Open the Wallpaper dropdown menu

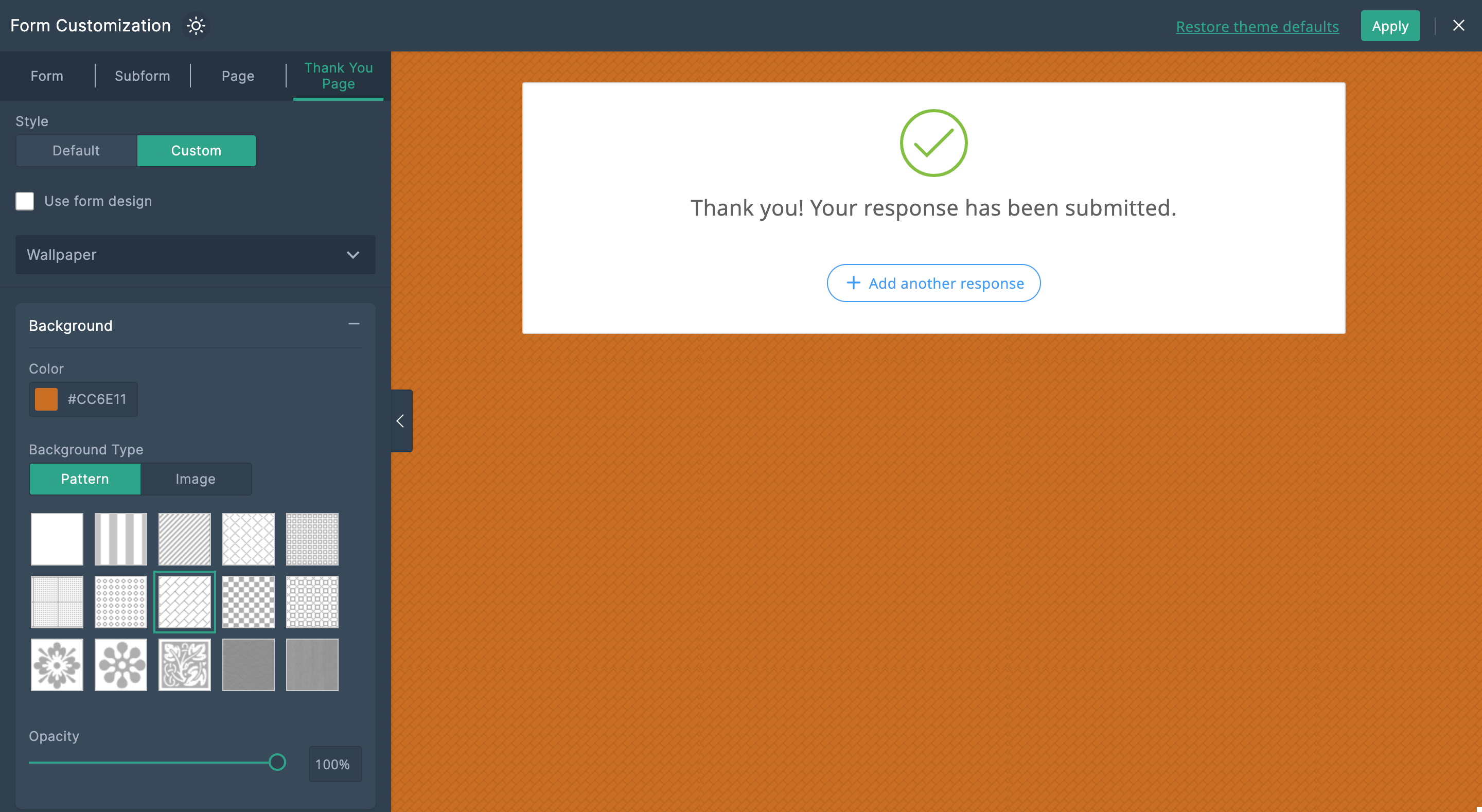point(195,255)
